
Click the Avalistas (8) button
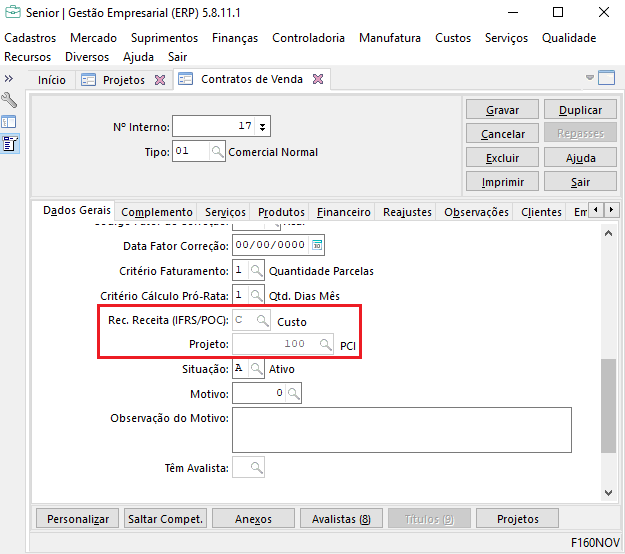click(341, 519)
